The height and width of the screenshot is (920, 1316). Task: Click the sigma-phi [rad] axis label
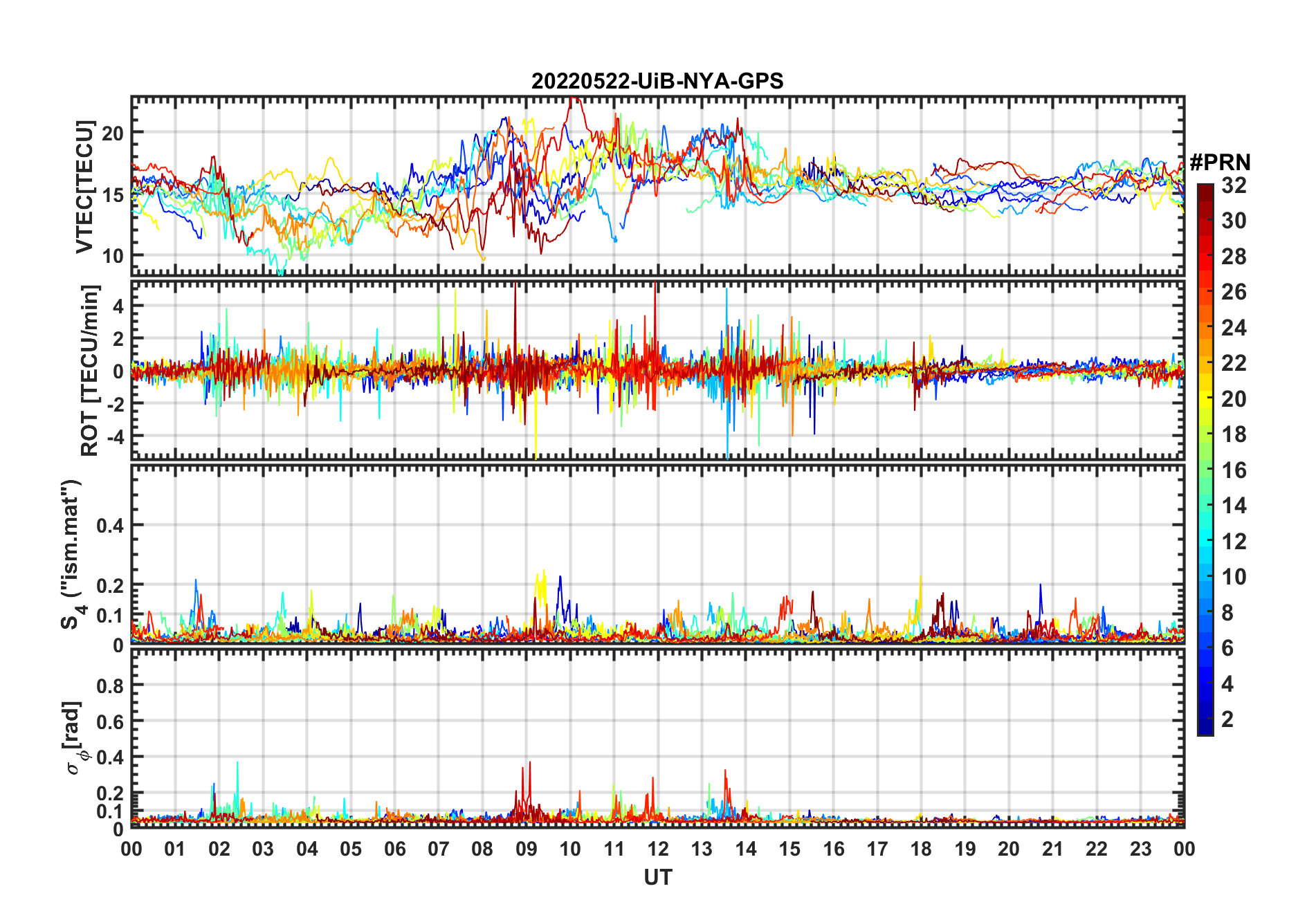coord(75,737)
